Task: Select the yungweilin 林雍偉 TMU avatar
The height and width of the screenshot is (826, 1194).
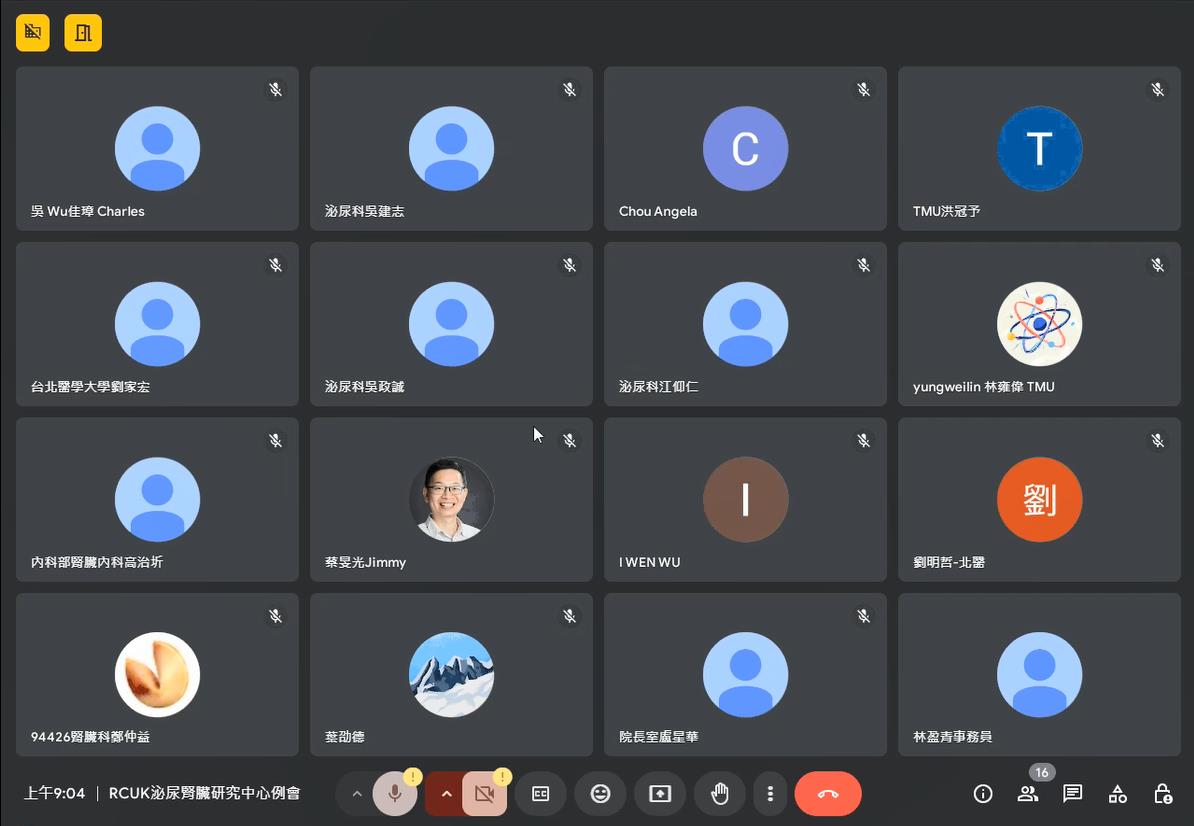Action: (x=1039, y=324)
